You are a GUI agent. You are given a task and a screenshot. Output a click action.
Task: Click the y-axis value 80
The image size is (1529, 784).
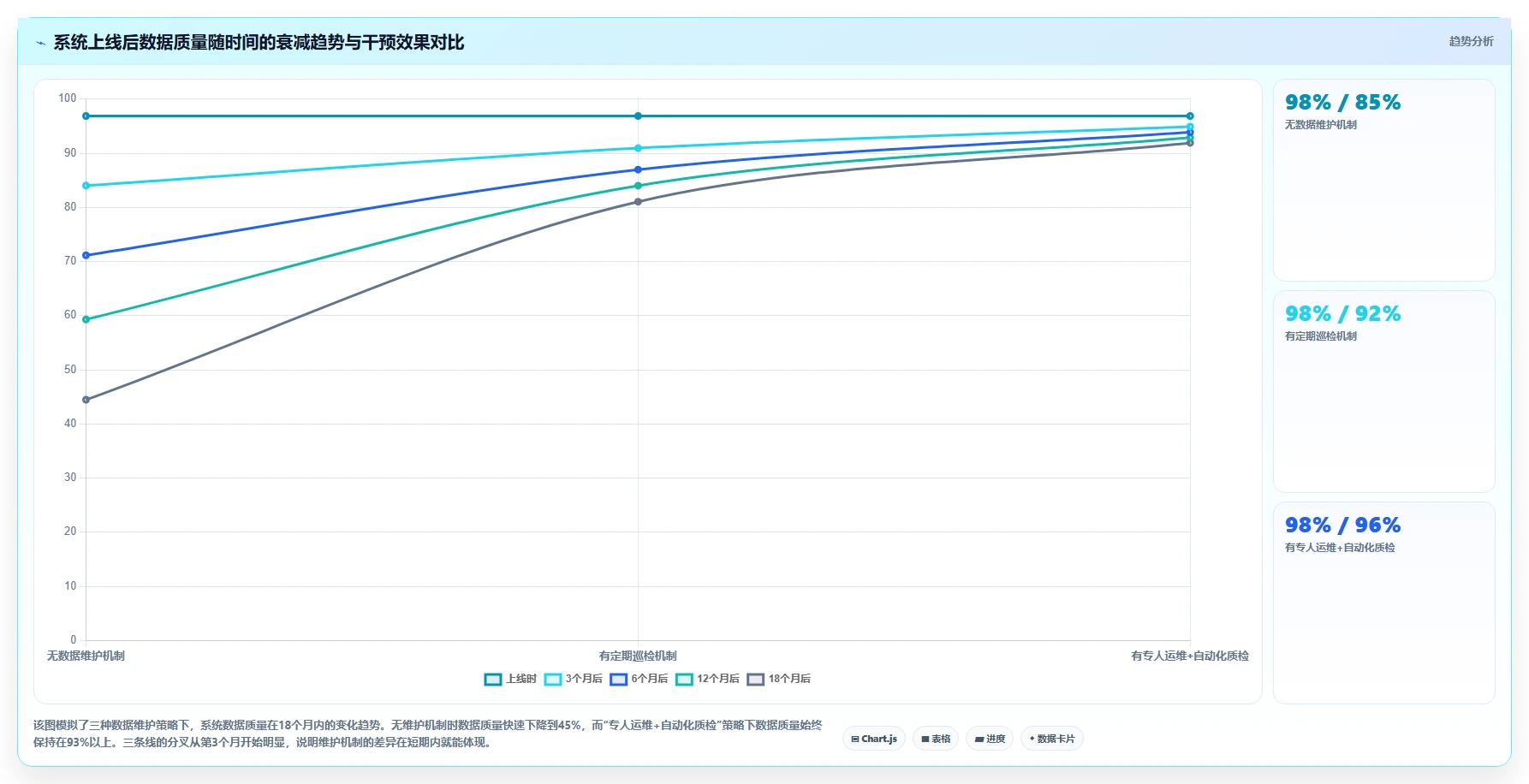tap(70, 207)
